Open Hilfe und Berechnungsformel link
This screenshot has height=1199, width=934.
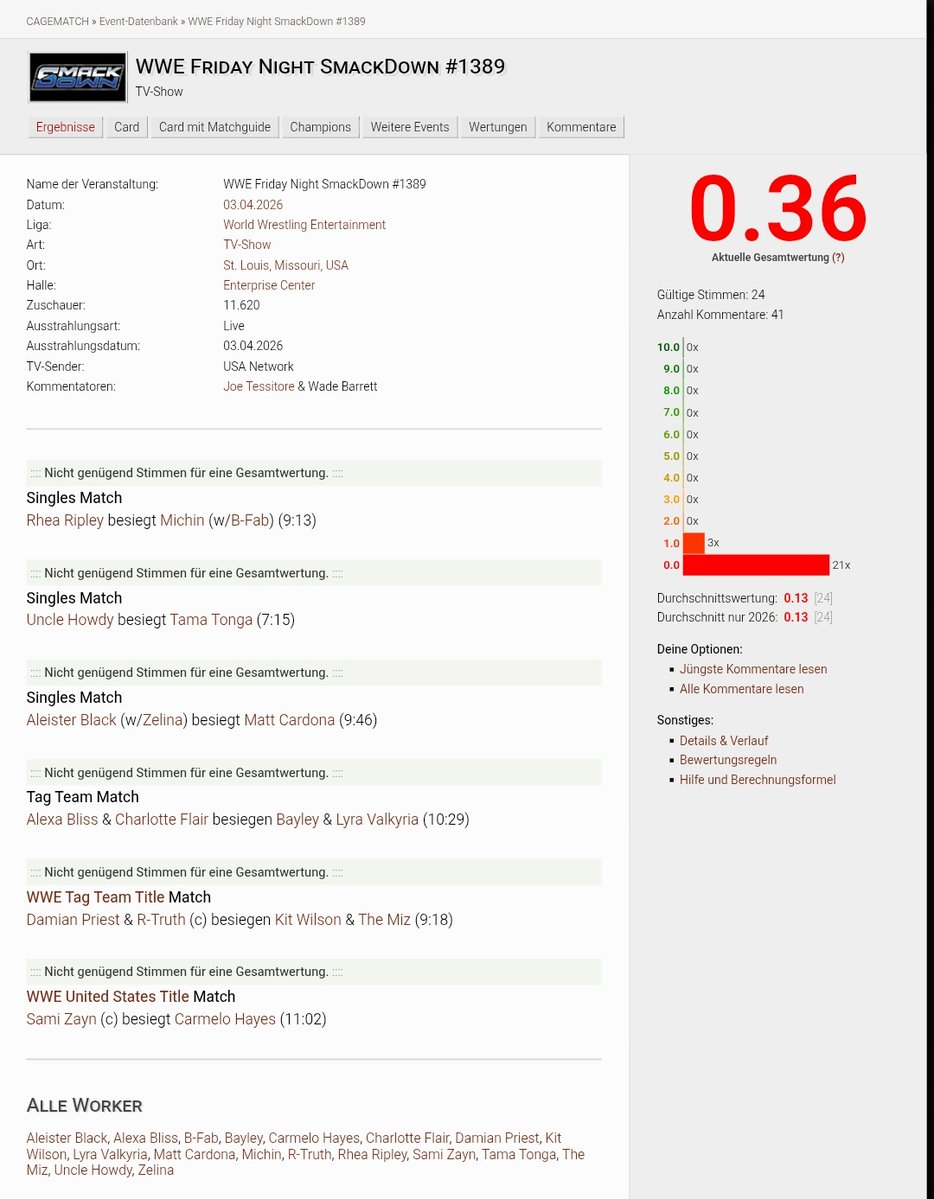tap(757, 780)
